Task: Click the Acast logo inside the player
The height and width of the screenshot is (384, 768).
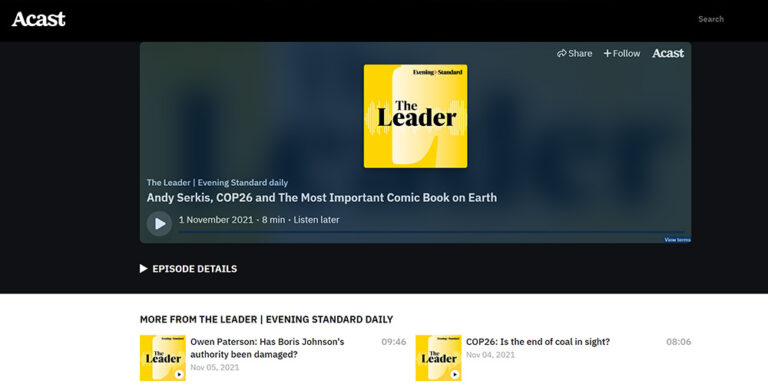Action: [668, 53]
